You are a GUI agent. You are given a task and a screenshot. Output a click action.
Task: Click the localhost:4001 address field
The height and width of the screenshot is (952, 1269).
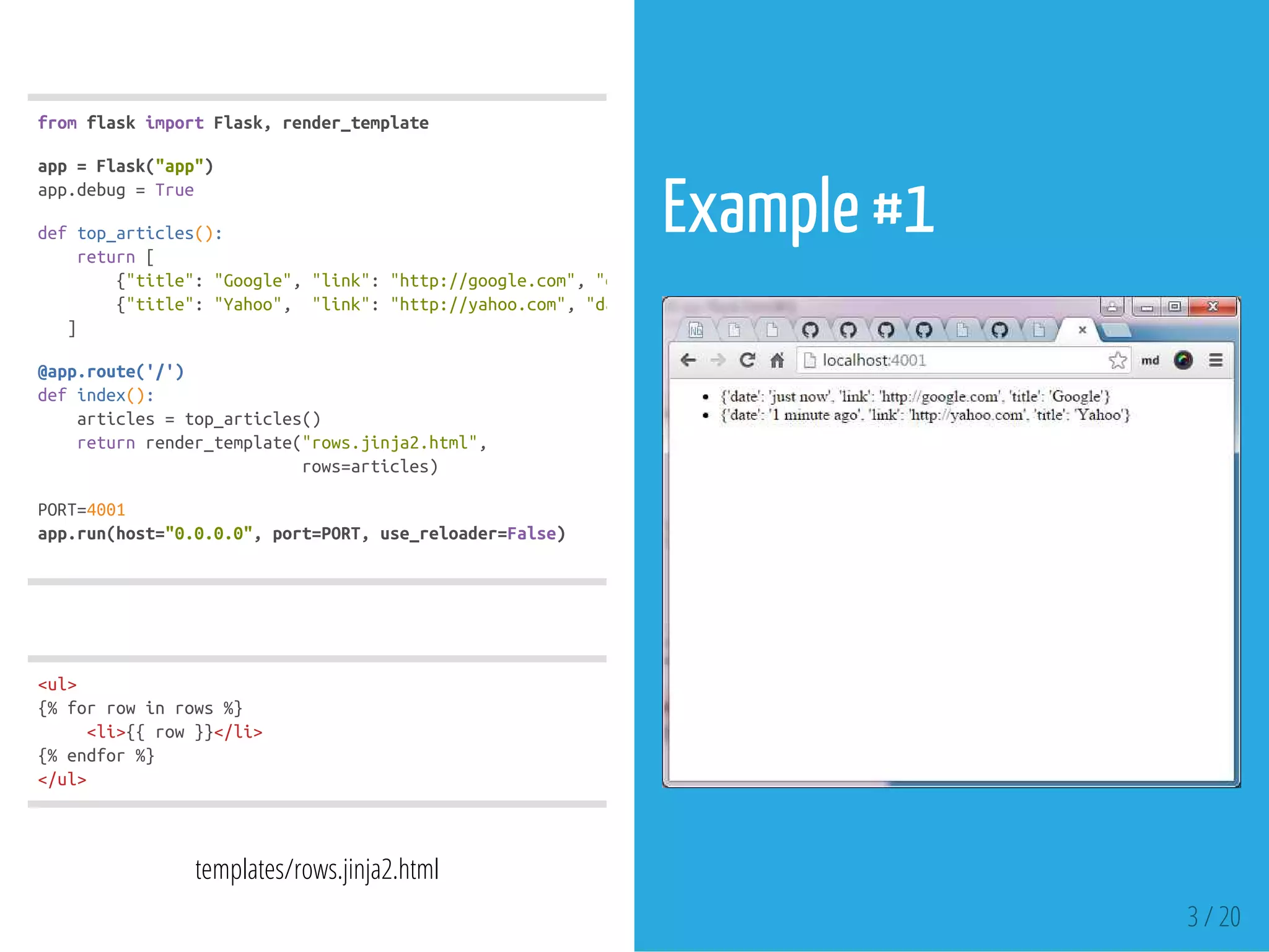click(964, 360)
